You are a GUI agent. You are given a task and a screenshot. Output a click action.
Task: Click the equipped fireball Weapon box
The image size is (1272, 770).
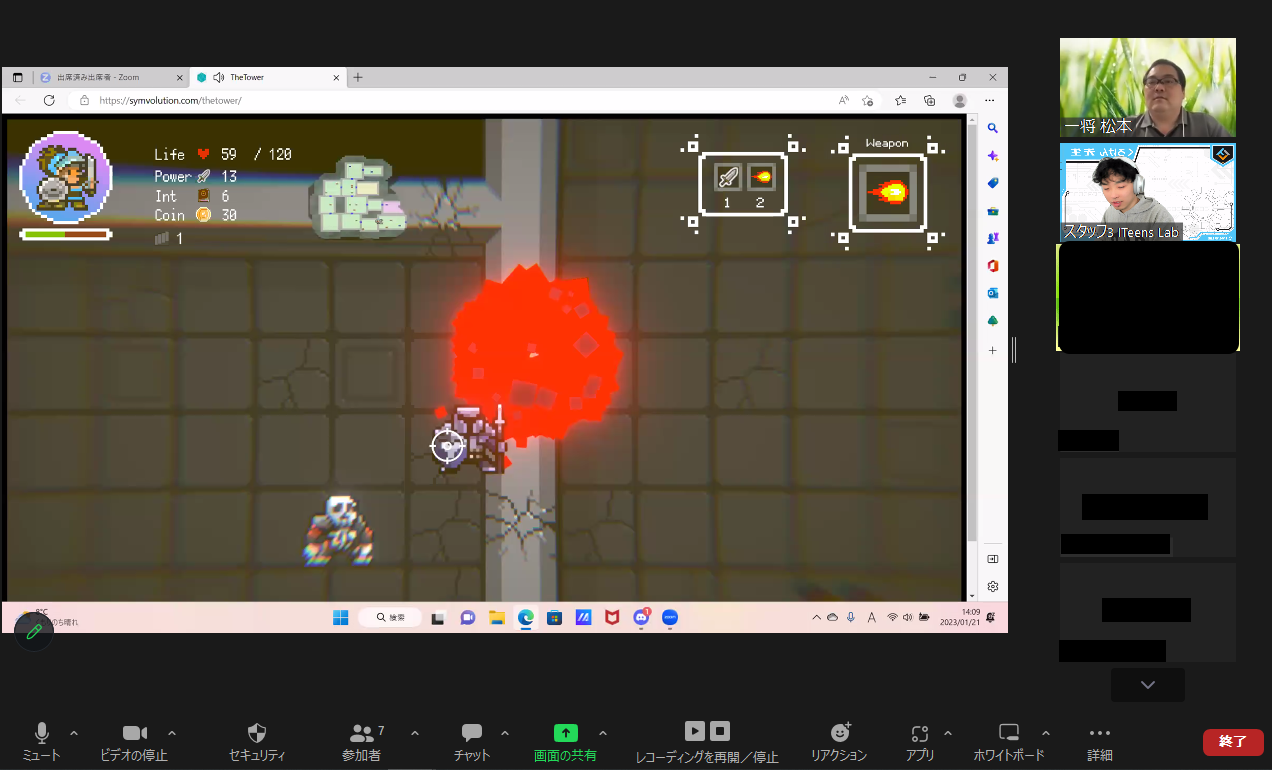click(x=887, y=191)
